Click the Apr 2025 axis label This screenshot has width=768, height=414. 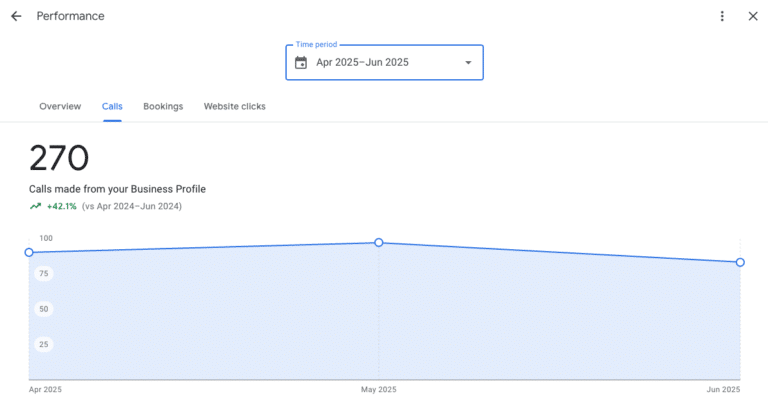coord(44,389)
